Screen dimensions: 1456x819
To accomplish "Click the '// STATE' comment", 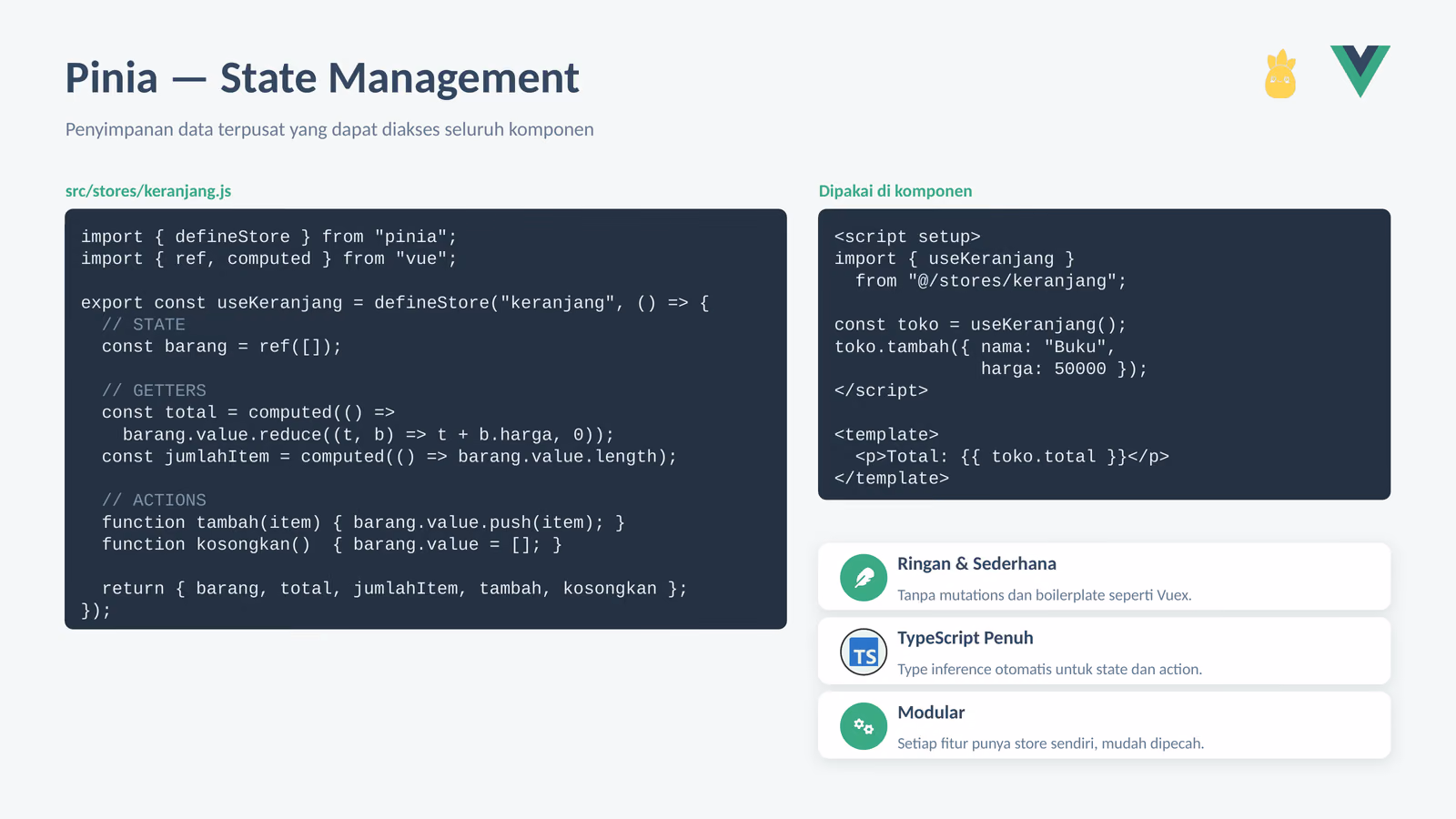I will [x=144, y=324].
